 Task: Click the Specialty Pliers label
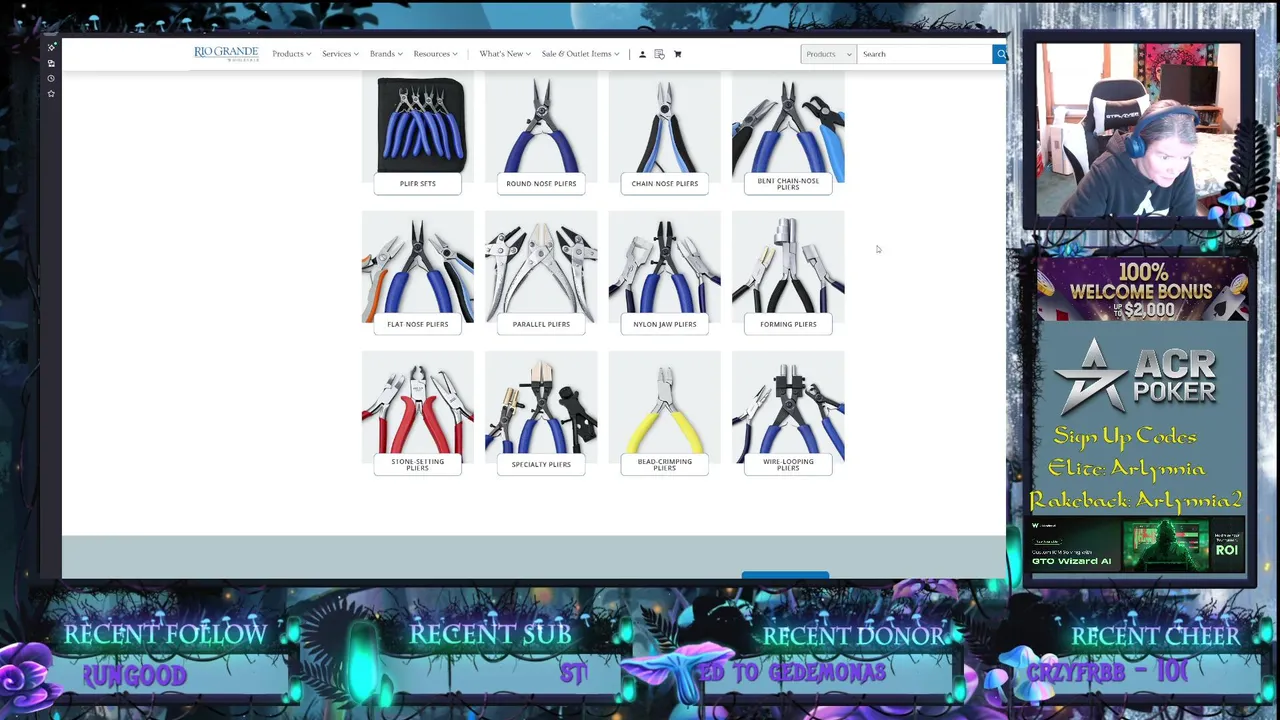coord(541,464)
